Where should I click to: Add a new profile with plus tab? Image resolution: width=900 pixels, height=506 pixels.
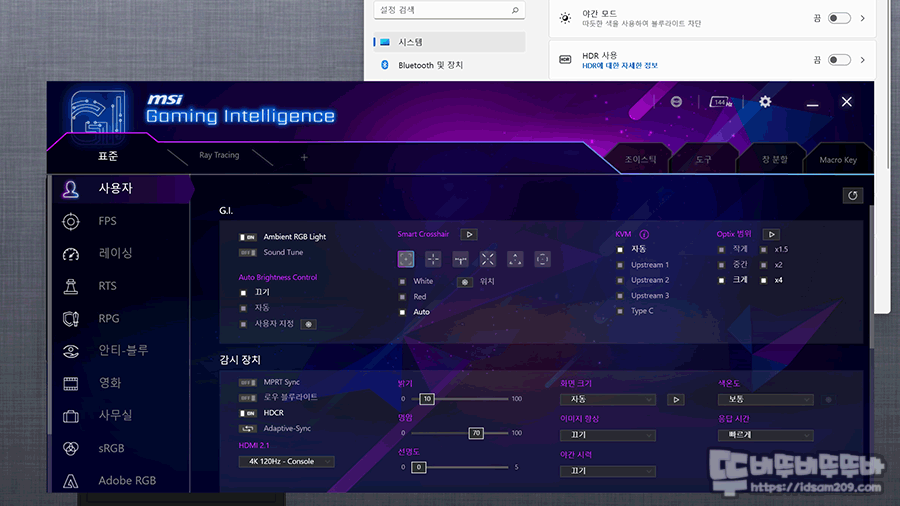coord(304,157)
